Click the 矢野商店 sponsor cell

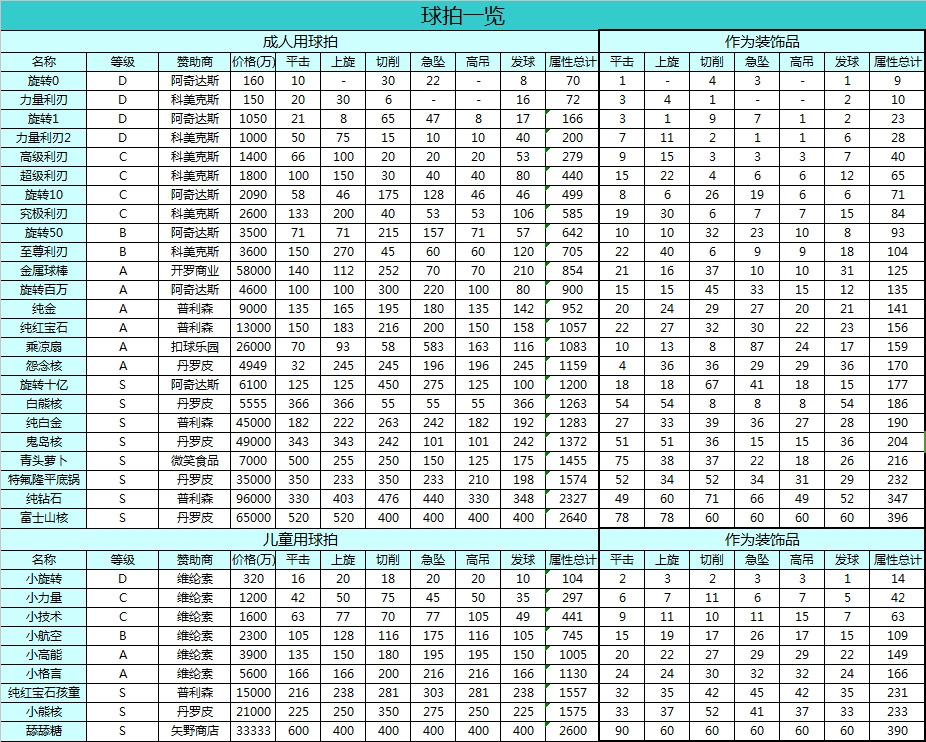click(x=195, y=731)
